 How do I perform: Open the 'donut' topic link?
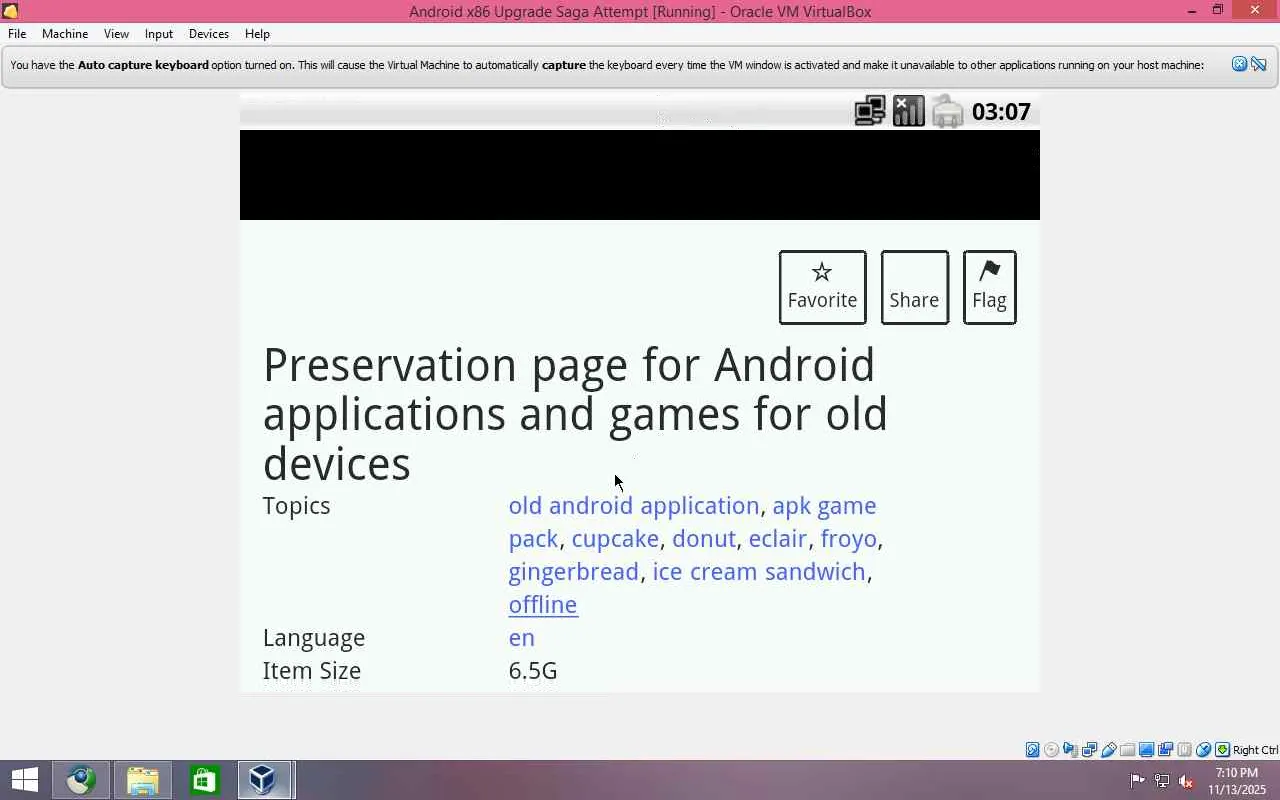[704, 539]
